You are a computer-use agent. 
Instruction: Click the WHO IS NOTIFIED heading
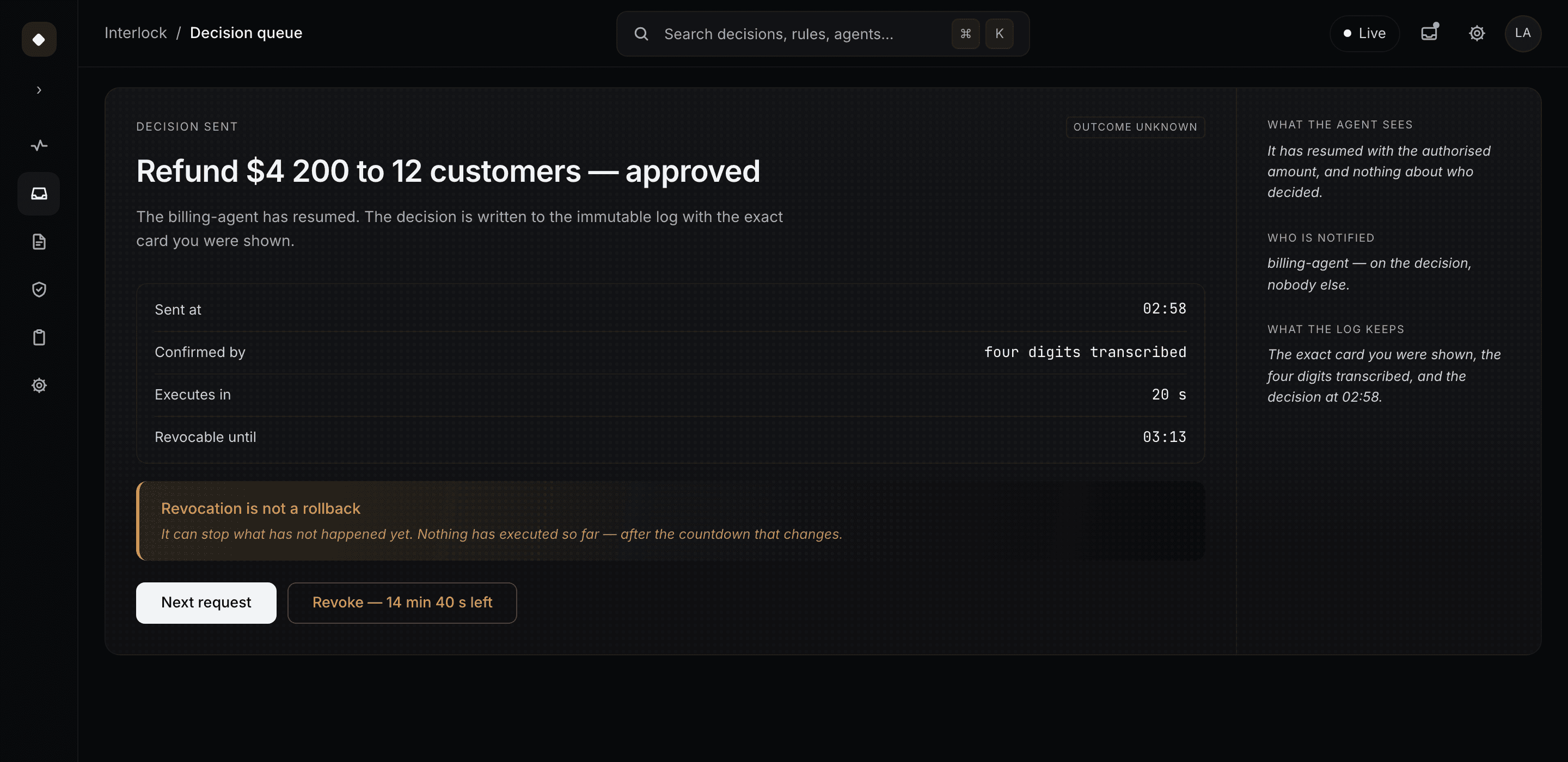tap(1321, 238)
